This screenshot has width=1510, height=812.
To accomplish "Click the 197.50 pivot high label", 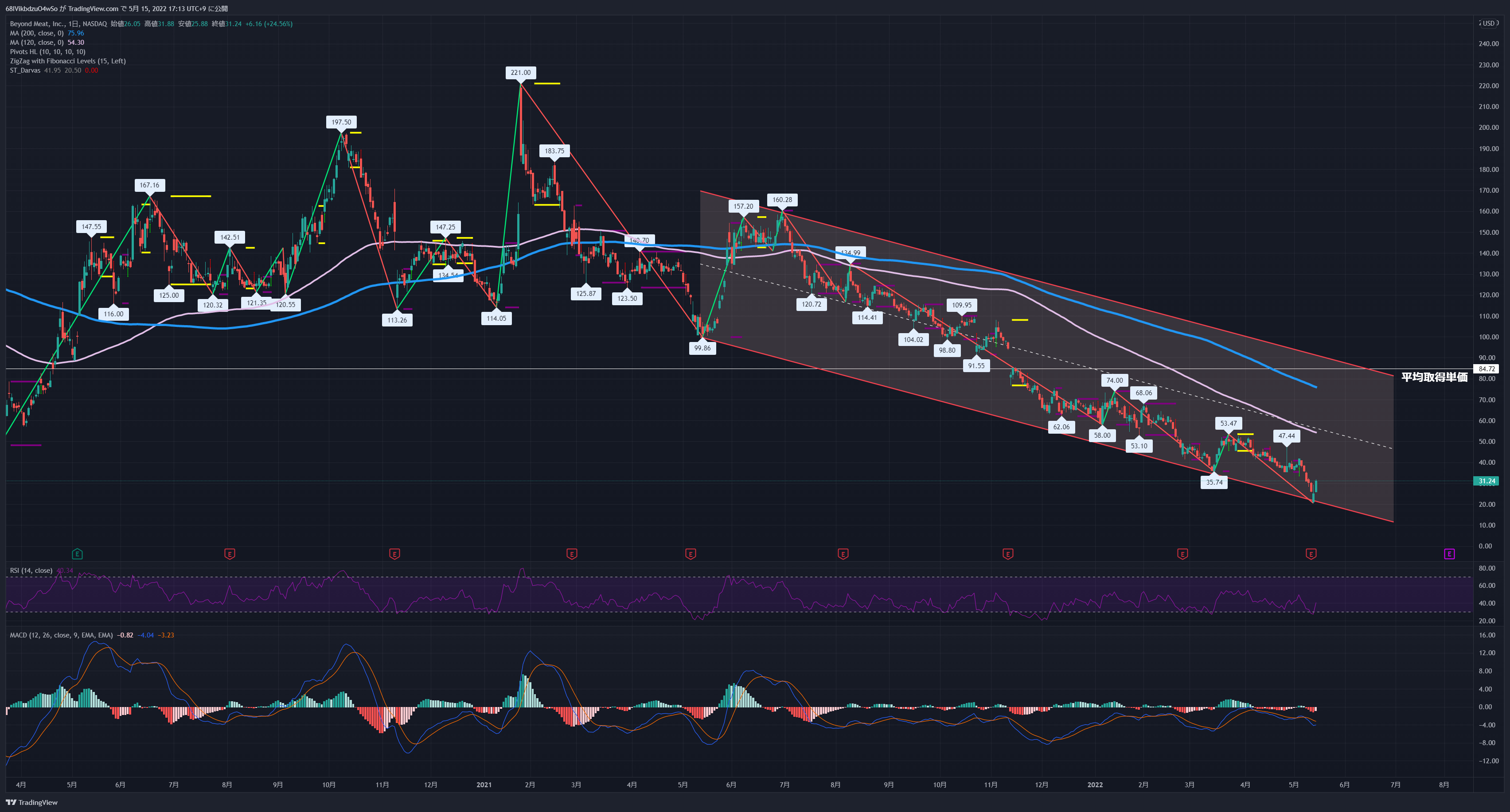I will 341,122.
